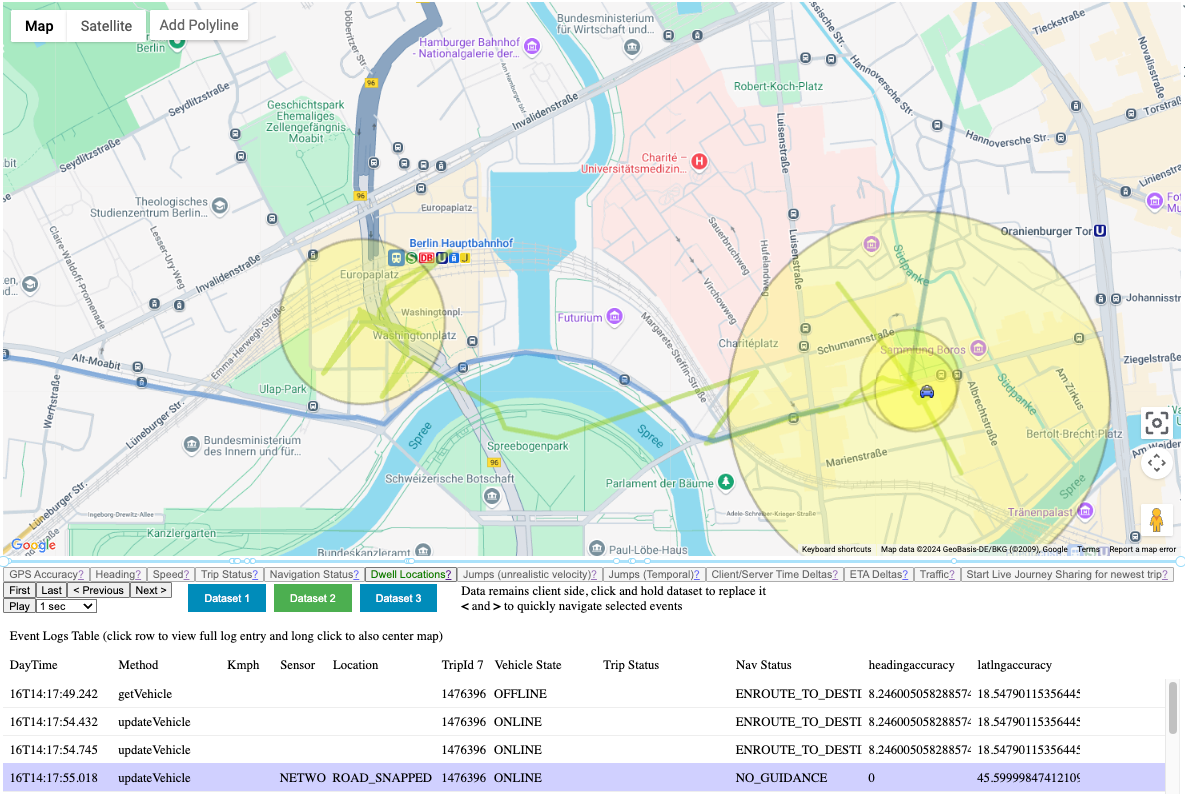Select the log row at 14:17:54.745
Screen dimensions: 1185x794
tap(583, 749)
